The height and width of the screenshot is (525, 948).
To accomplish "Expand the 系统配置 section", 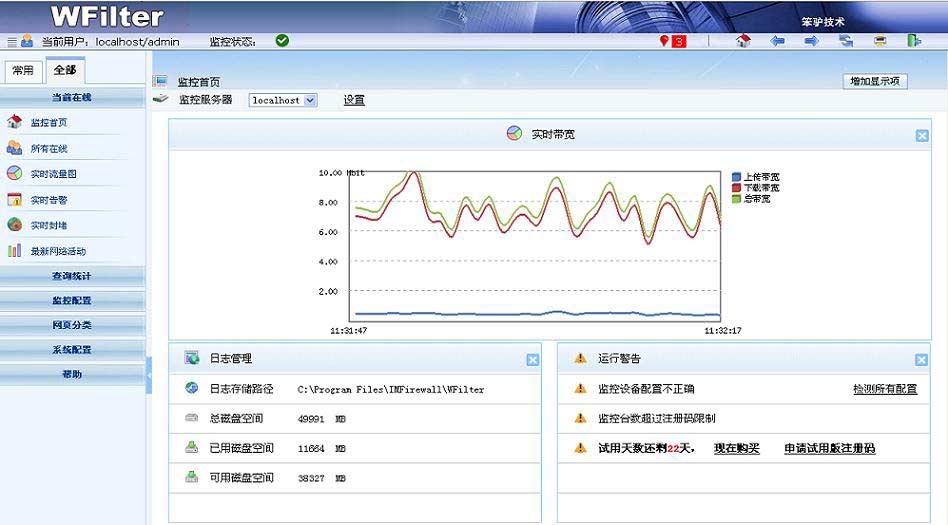I will point(72,350).
